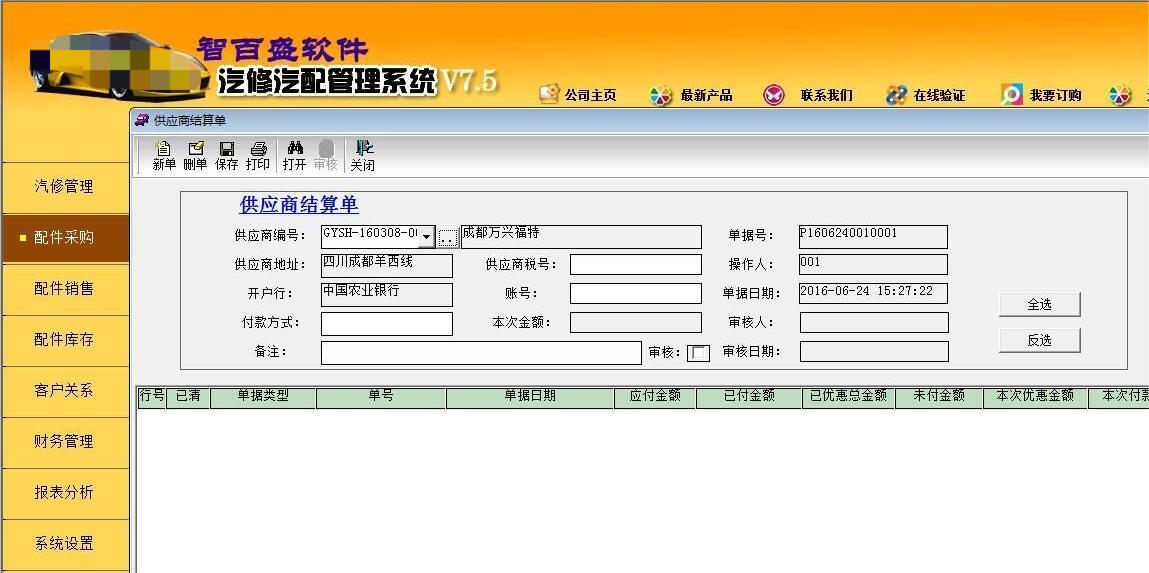Viewport: 1149px width, 573px height.
Task: Click the 应付金额 column header
Action: point(655,396)
